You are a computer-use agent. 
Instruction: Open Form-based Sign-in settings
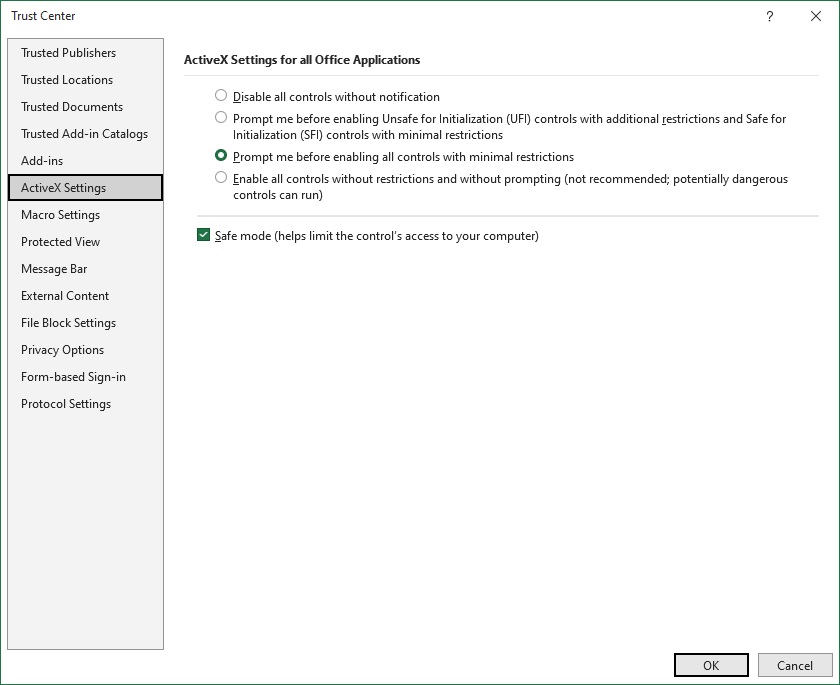point(73,377)
